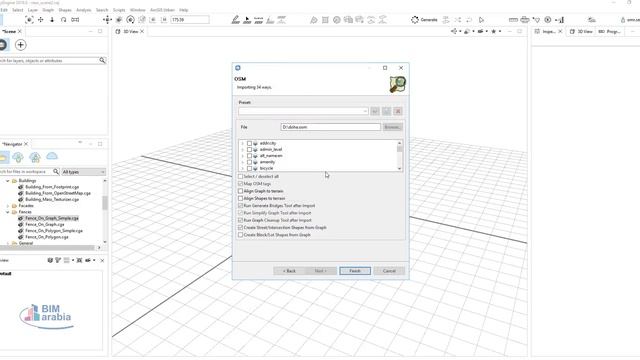Expand the amenity tree entry
The height and width of the screenshot is (360, 640).
[x=242, y=162]
